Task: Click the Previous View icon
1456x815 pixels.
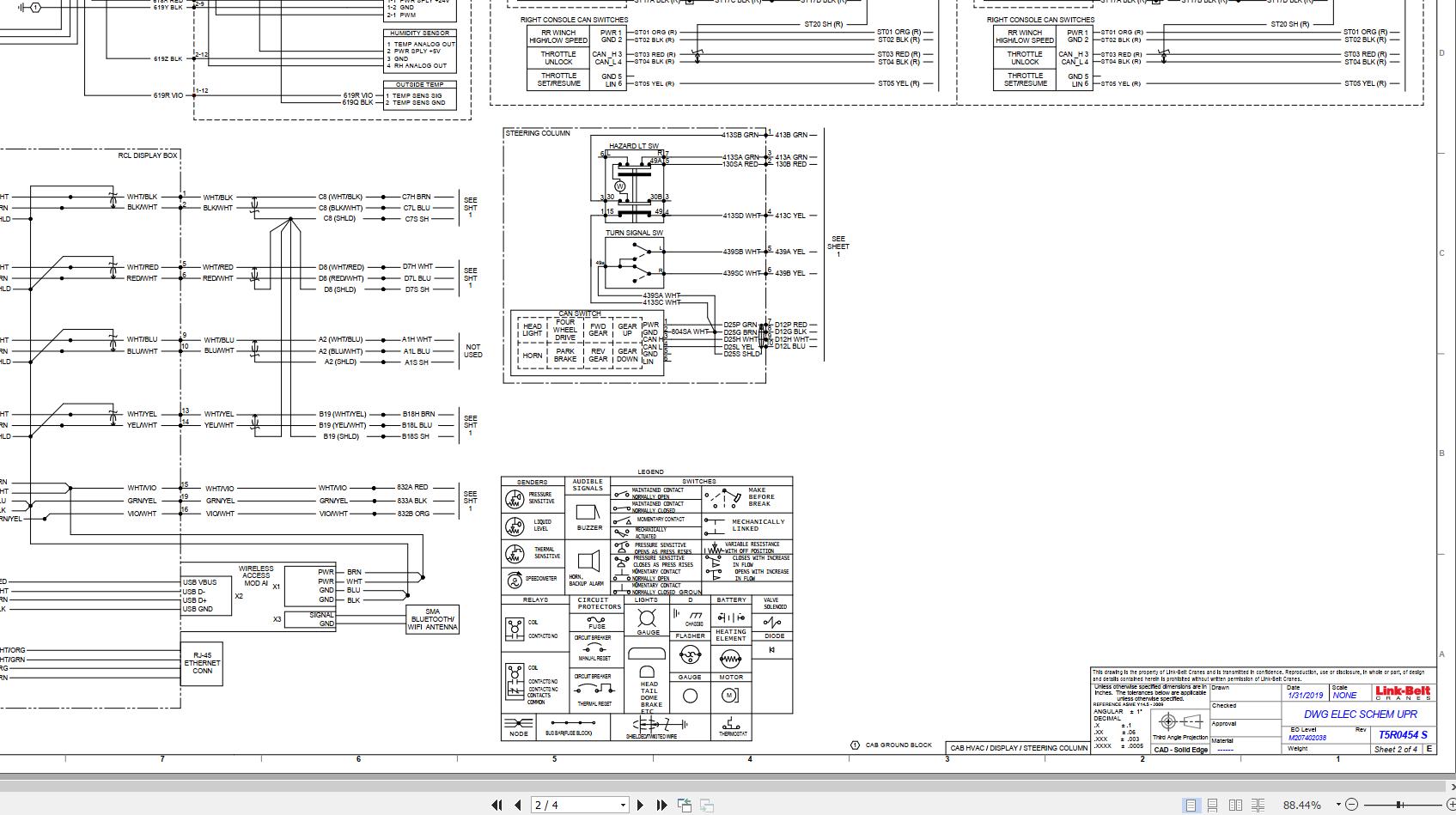Action: coord(685,805)
